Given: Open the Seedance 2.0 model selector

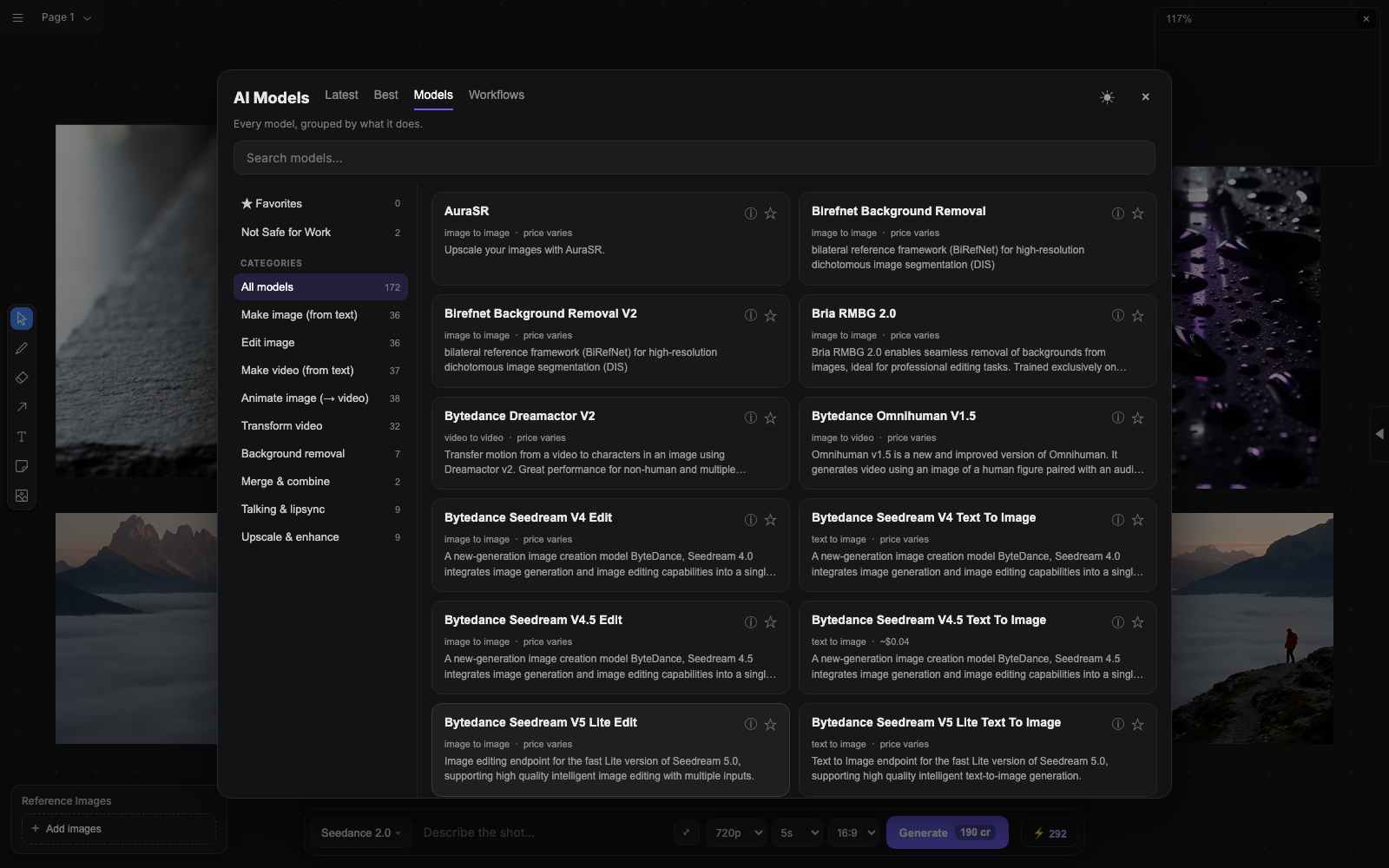Looking at the screenshot, I should click(x=360, y=833).
